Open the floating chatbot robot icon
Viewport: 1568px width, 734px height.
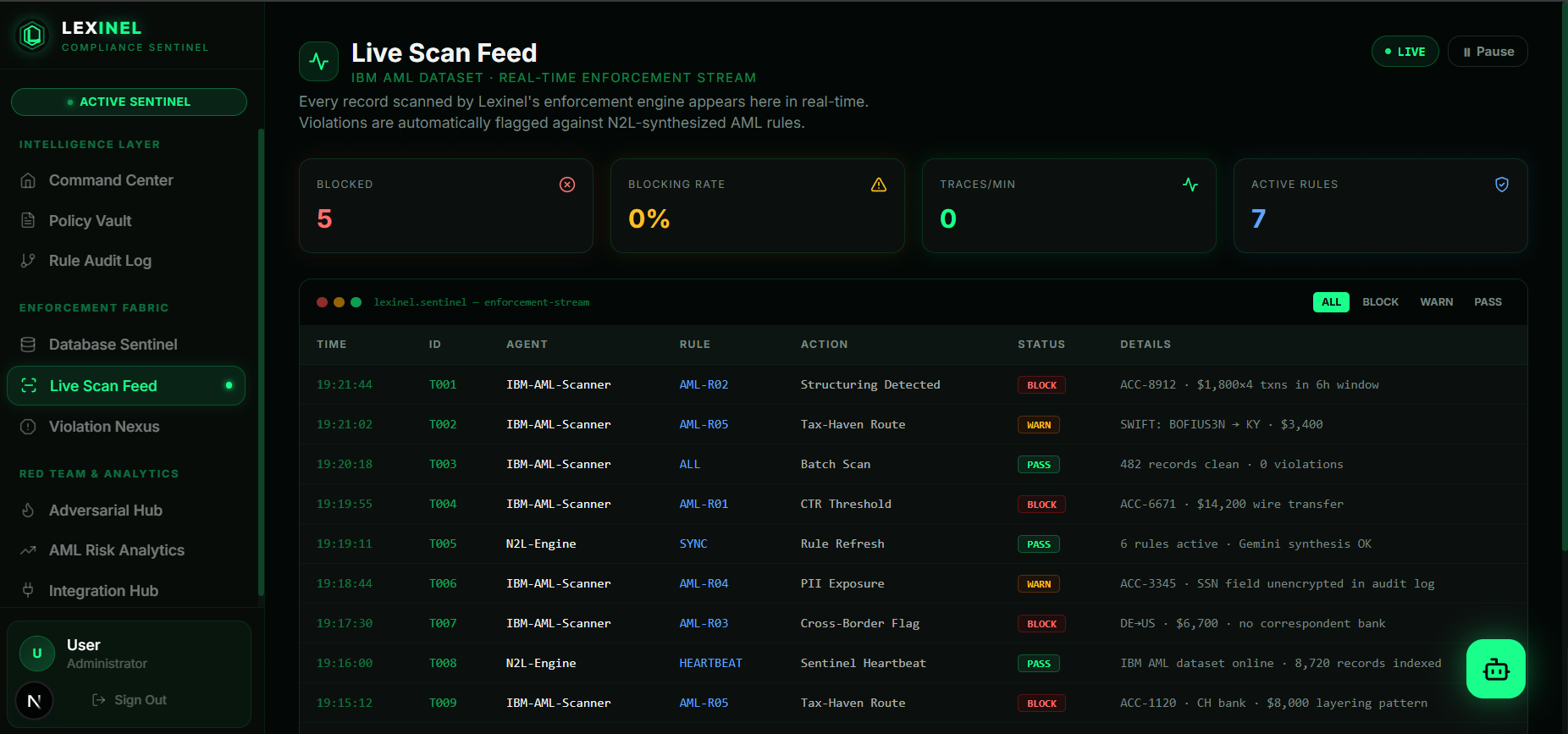tap(1495, 669)
